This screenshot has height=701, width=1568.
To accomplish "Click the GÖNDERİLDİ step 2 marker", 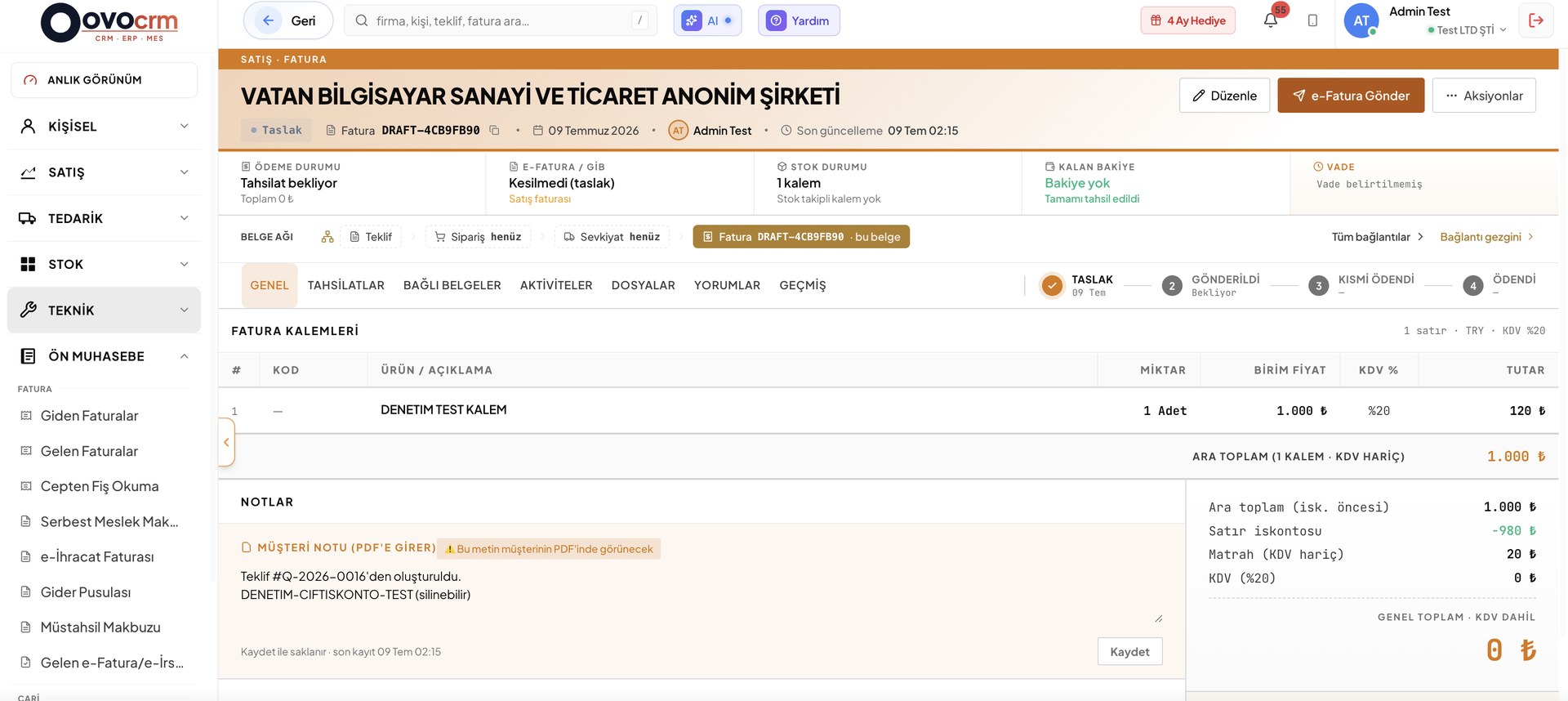I will pyautogui.click(x=1172, y=285).
